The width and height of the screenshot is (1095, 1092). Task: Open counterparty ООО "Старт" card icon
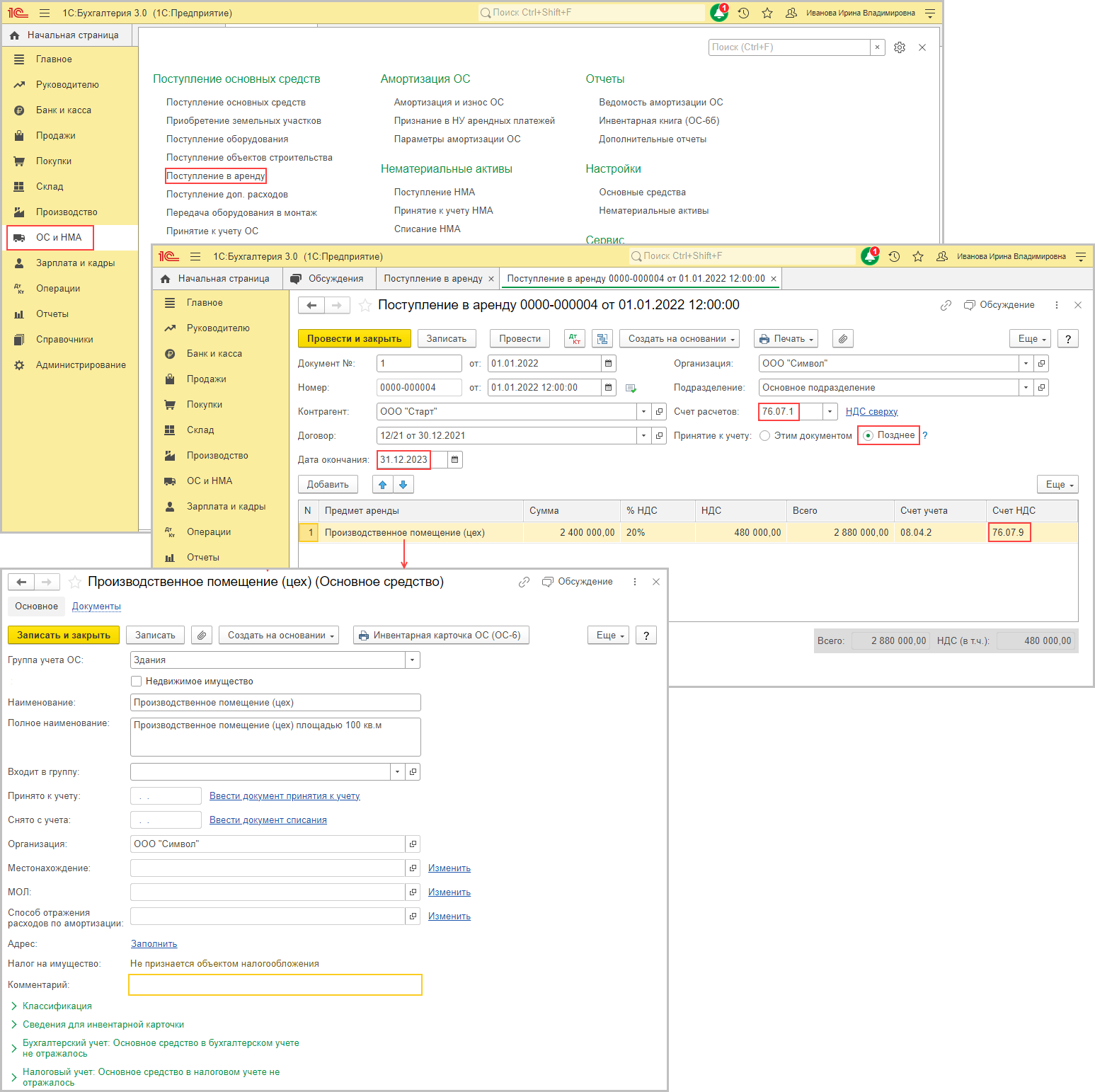pyautogui.click(x=659, y=412)
